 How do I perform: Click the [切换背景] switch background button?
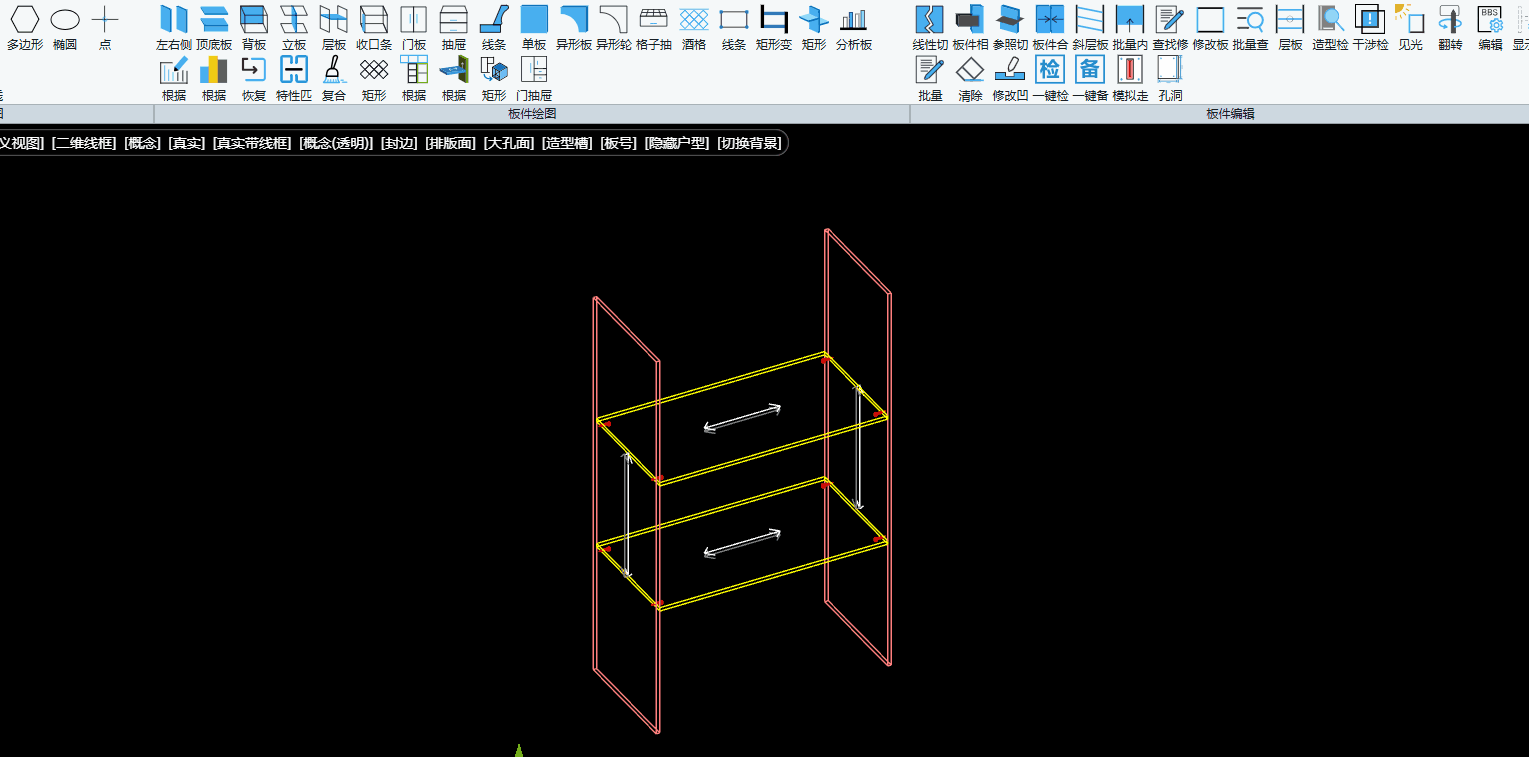749,143
